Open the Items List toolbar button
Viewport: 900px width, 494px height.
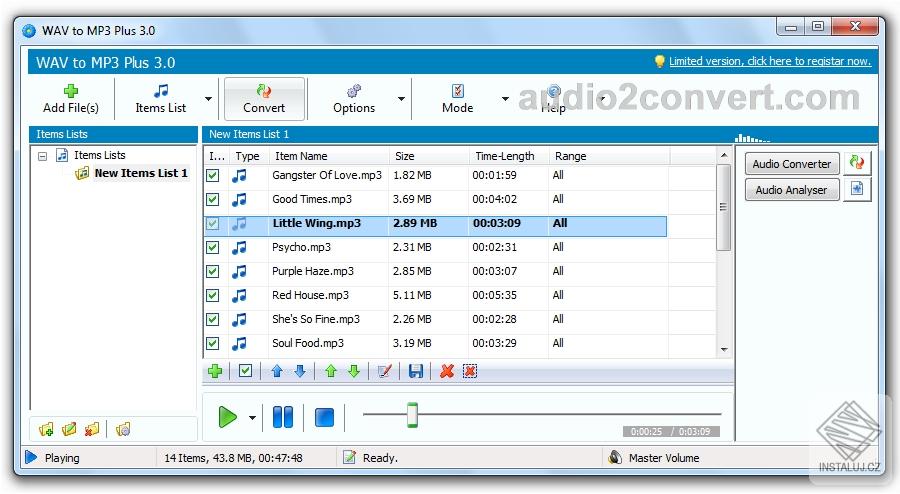(160, 99)
